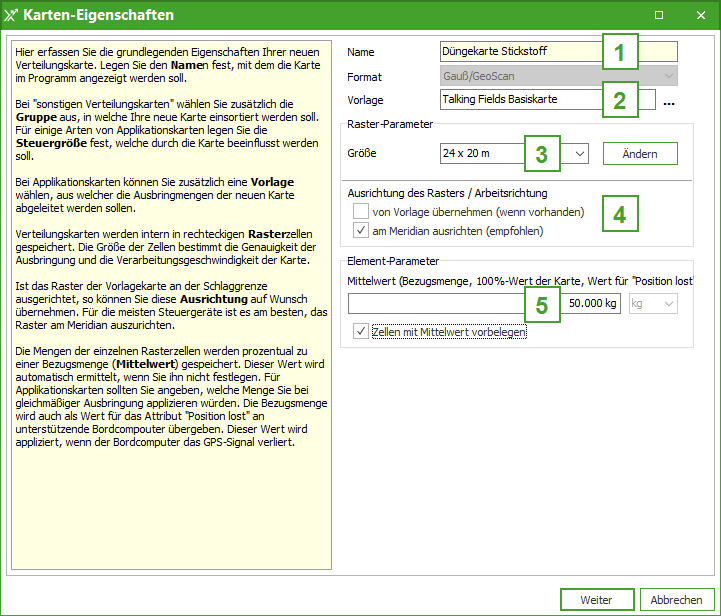Click the green number 2 marker
This screenshot has height=616, width=721.
tap(620, 100)
